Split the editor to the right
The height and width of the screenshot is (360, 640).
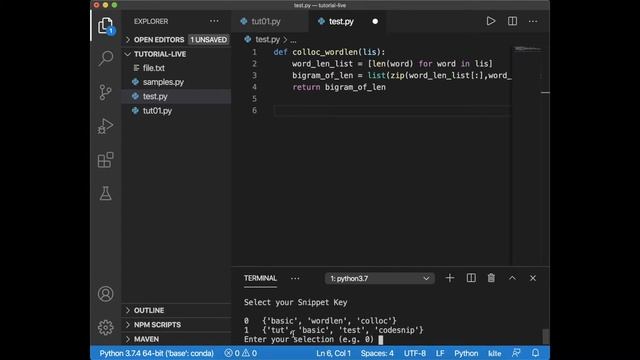click(x=512, y=21)
